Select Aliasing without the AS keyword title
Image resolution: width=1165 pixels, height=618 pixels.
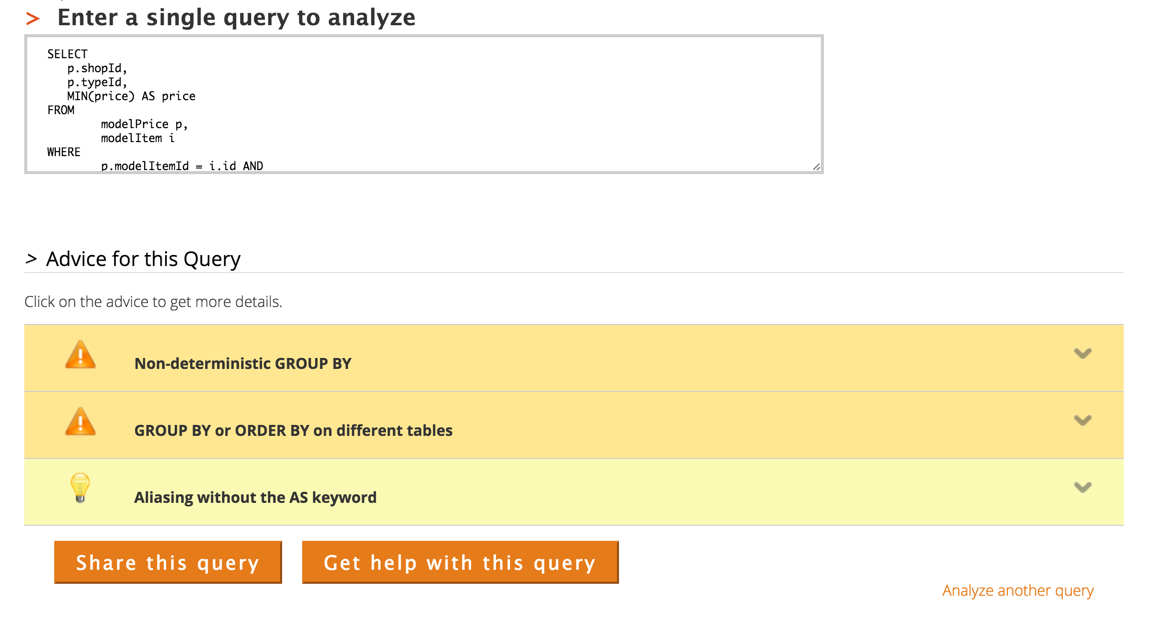255,497
